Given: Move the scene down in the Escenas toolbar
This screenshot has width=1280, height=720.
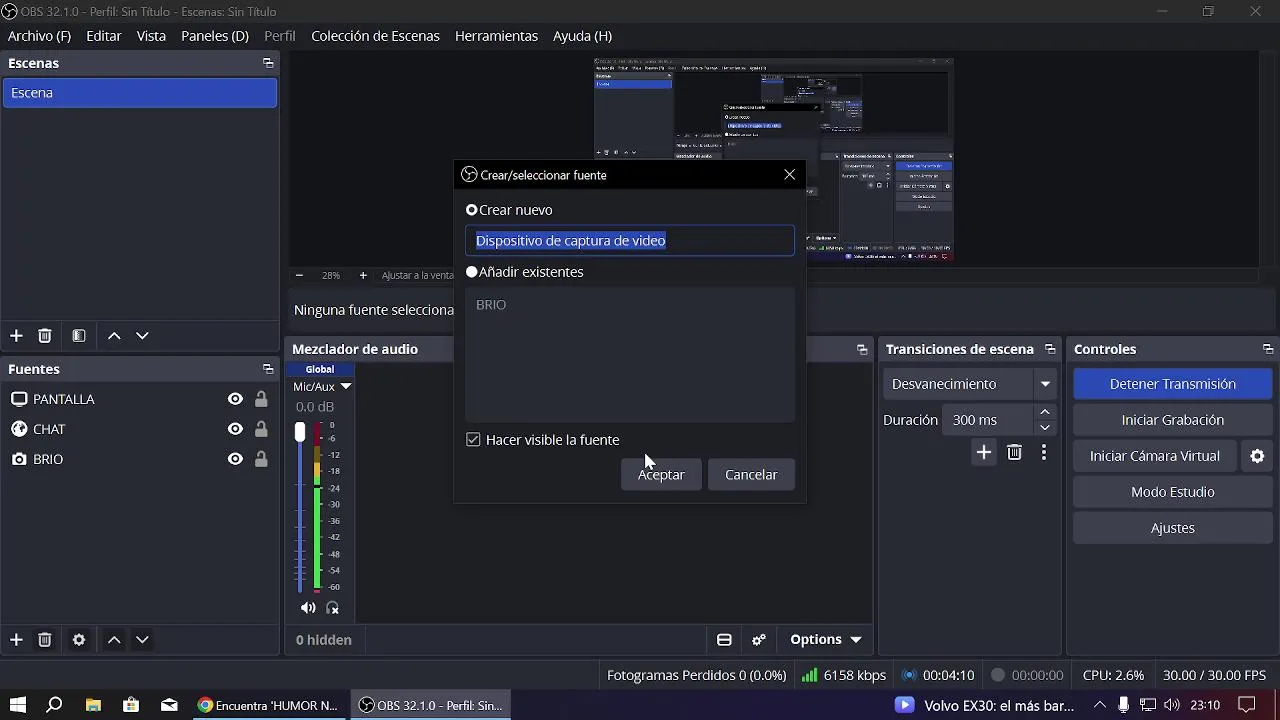Looking at the screenshot, I should [x=142, y=336].
